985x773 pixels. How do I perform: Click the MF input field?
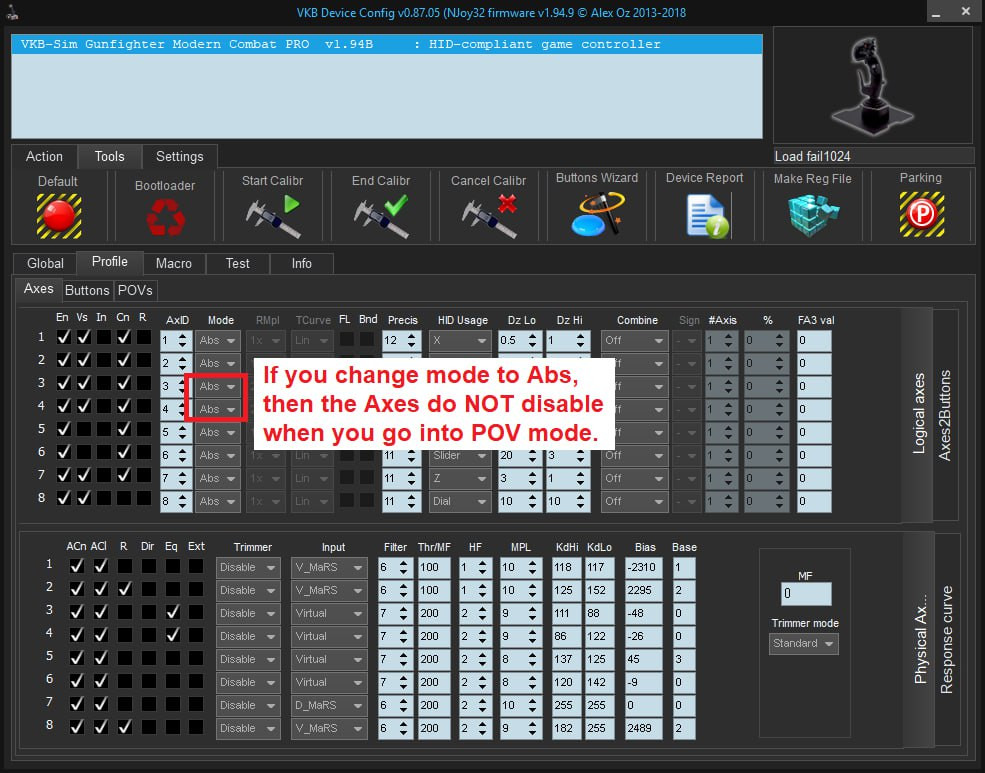coord(807,594)
